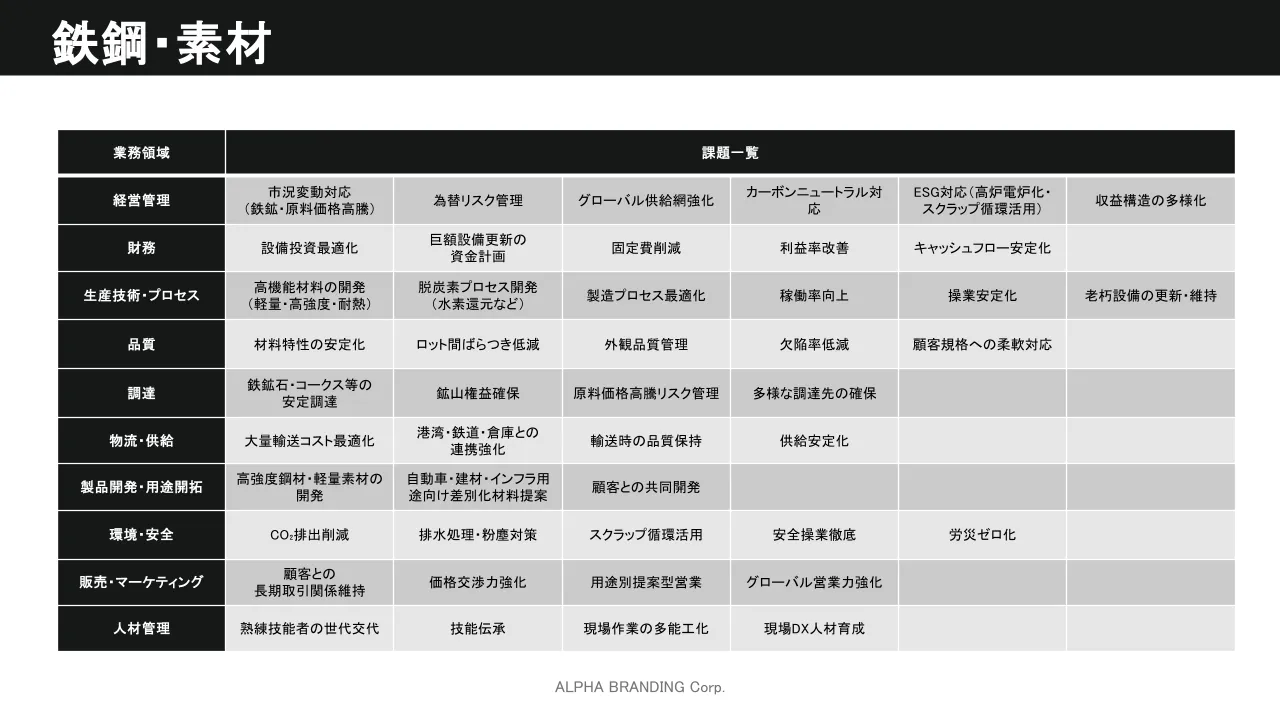The height and width of the screenshot is (720, 1280).
Task: Click the 熟練技能者の世代交代 cell
Action: pos(309,629)
